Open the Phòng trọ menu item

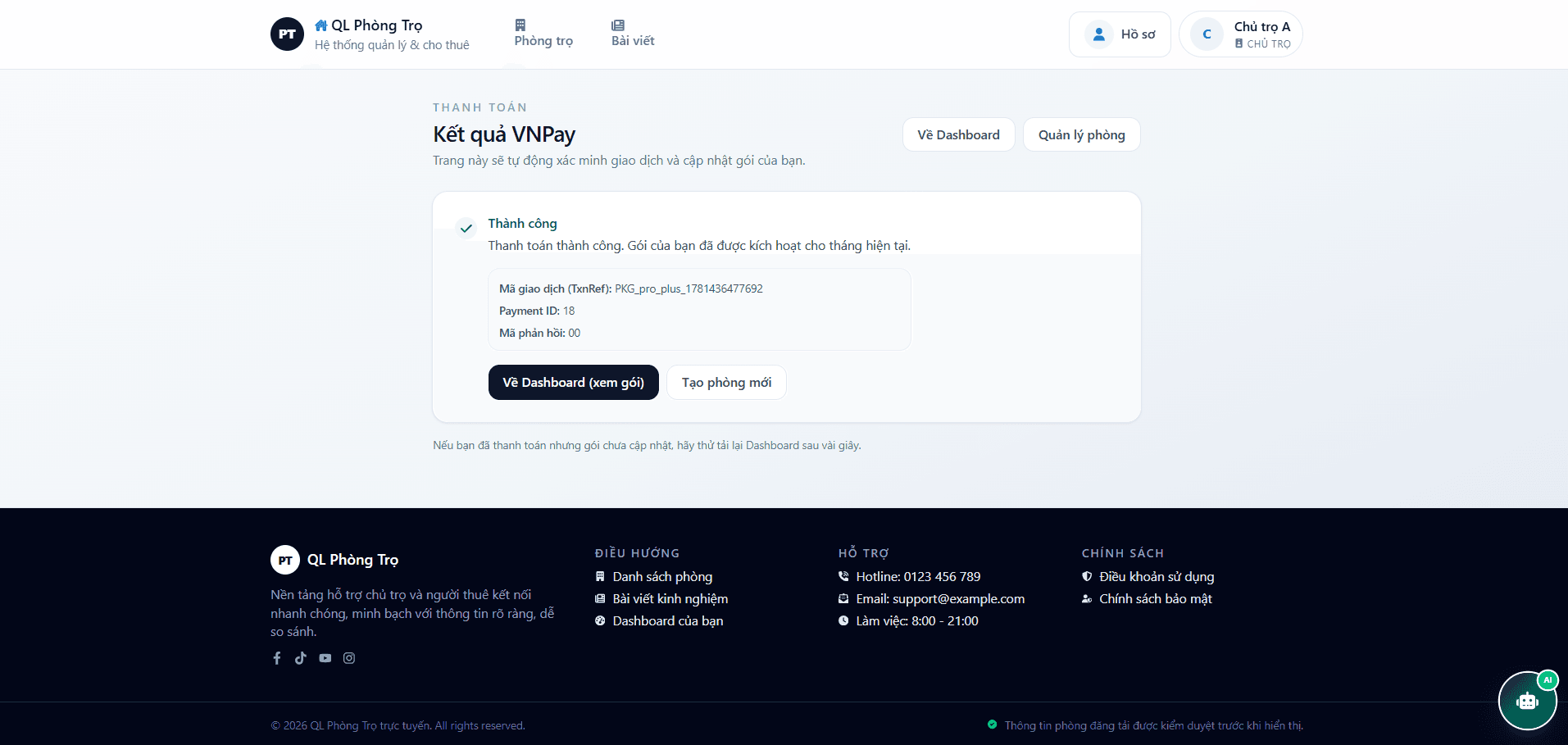coord(543,34)
